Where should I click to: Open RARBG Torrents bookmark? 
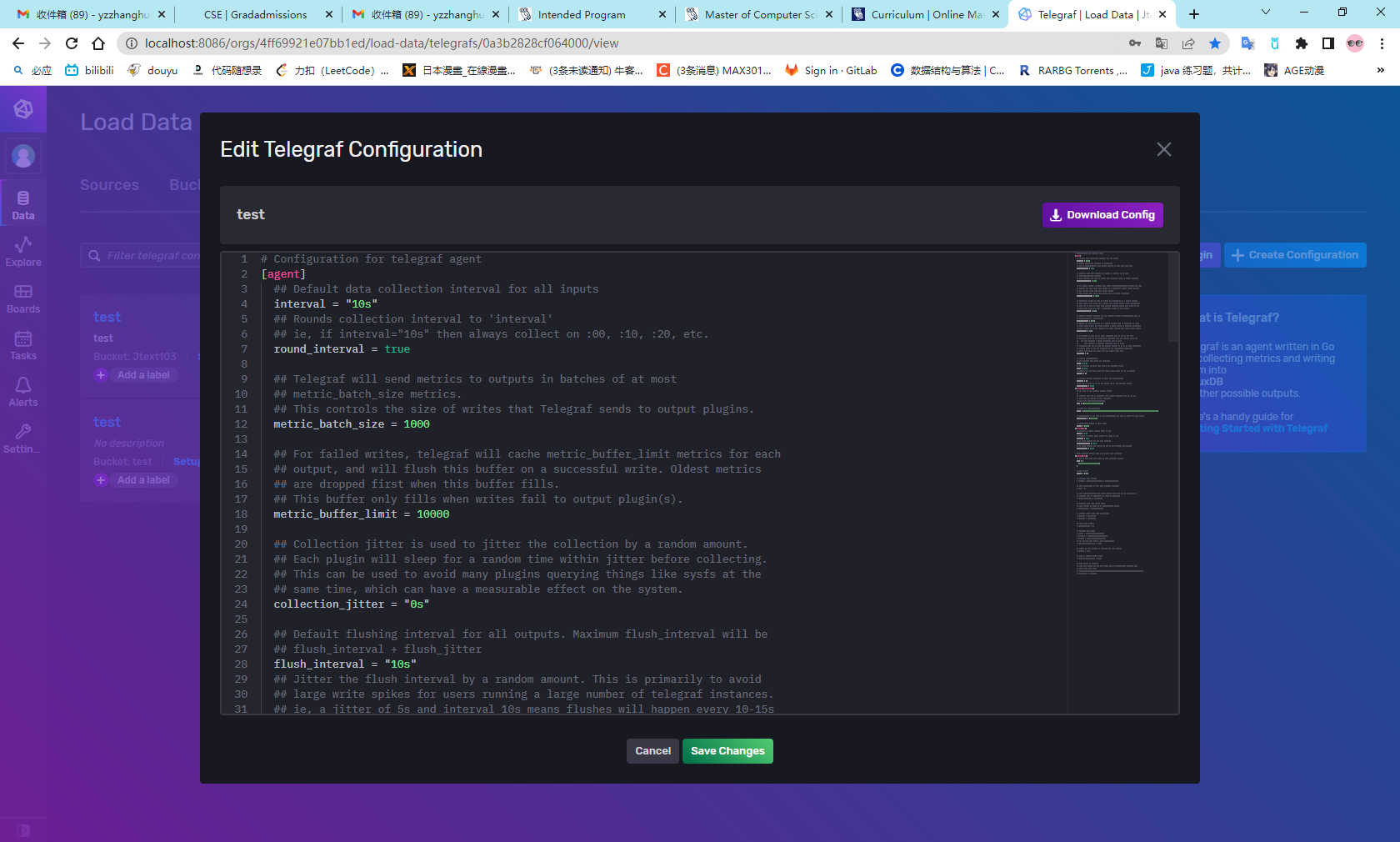point(1073,70)
